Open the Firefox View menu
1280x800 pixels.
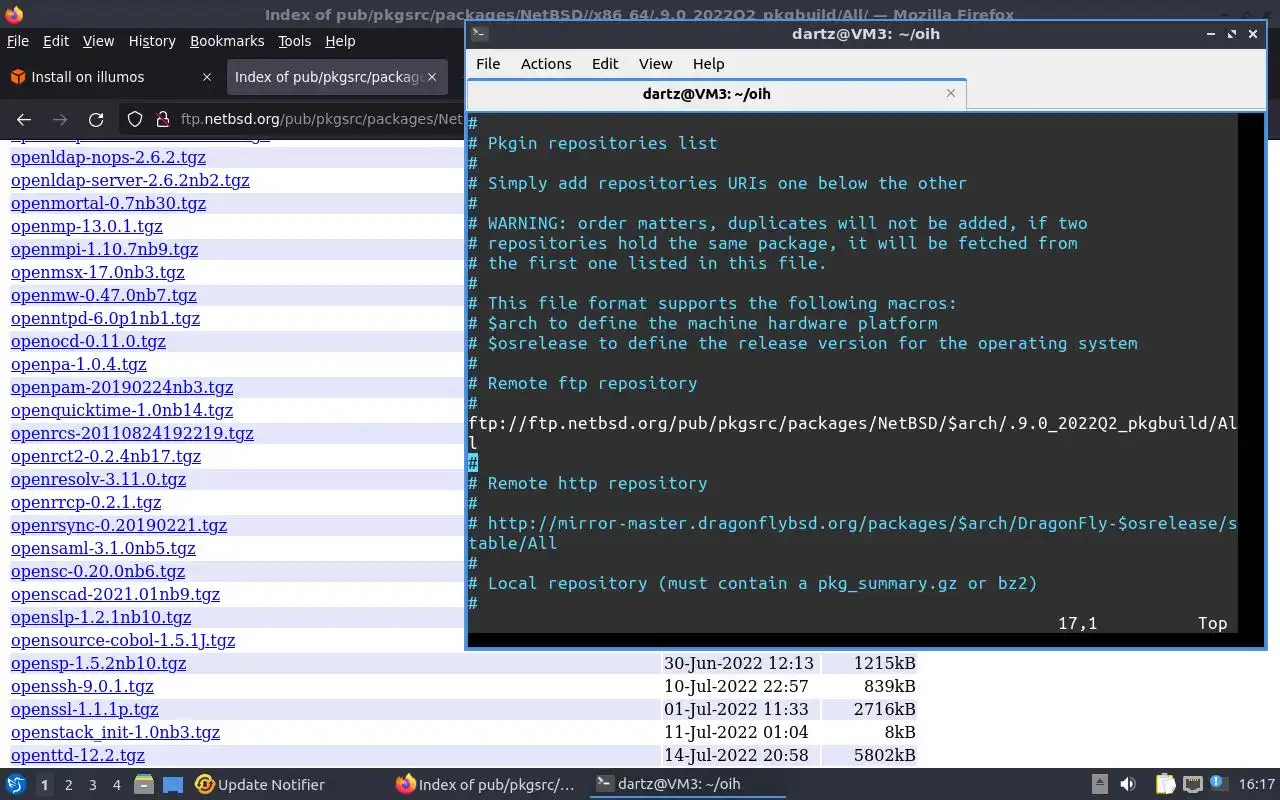[x=98, y=41]
